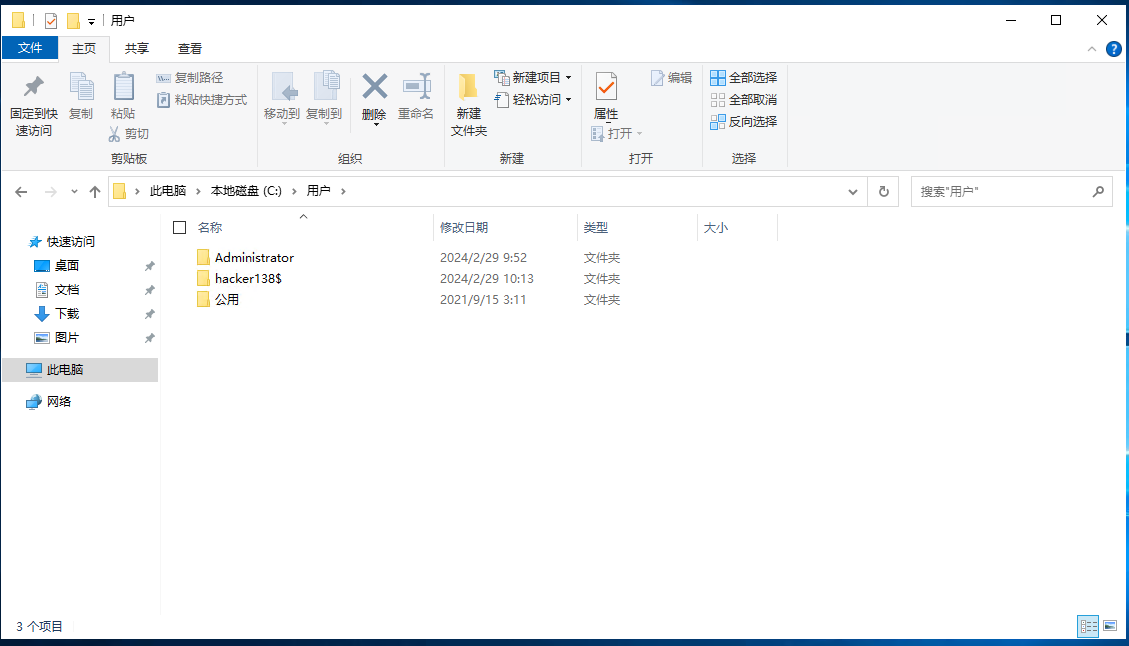Open the Easy Access dropdown
This screenshot has width=1129, height=646.
tap(568, 100)
